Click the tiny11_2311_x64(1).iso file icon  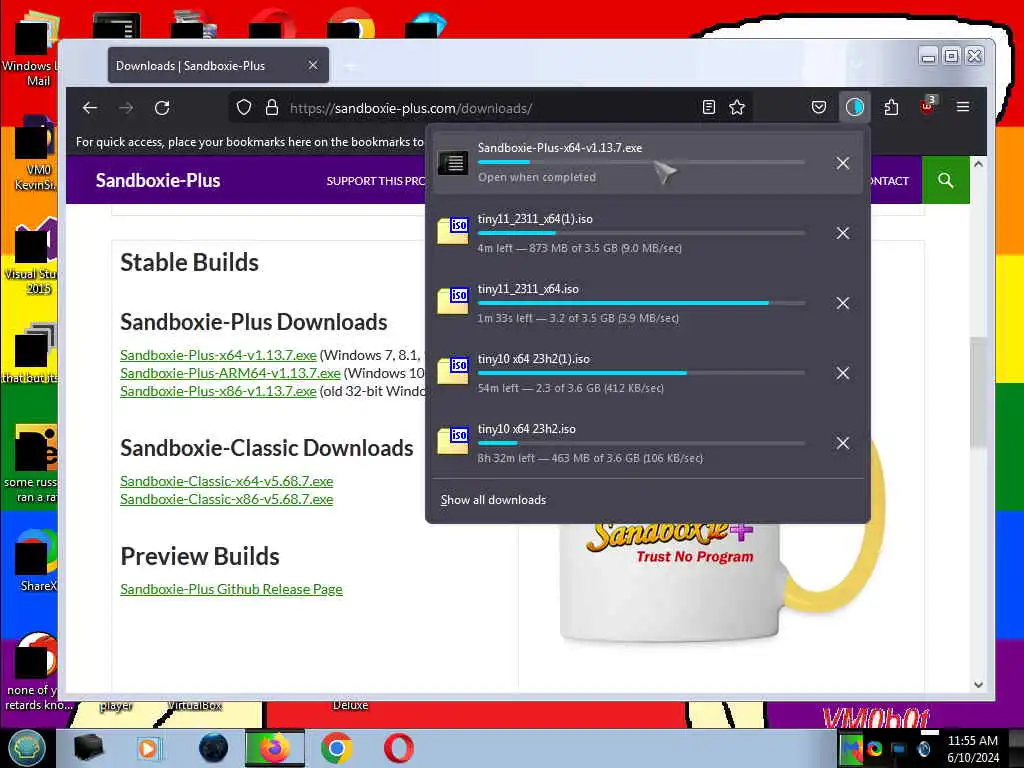[453, 231]
